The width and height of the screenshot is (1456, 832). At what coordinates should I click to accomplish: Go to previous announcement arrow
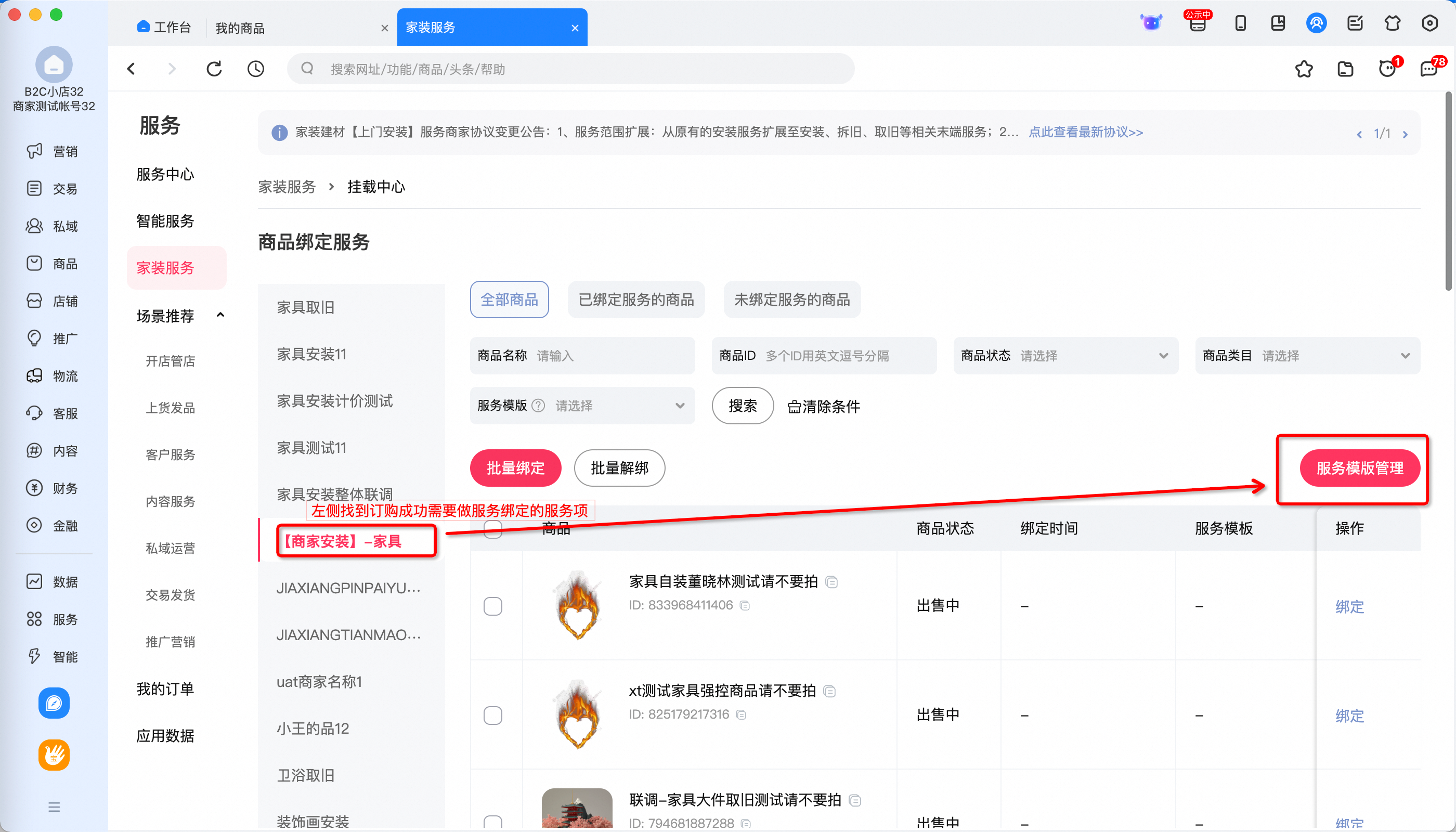(x=1359, y=134)
